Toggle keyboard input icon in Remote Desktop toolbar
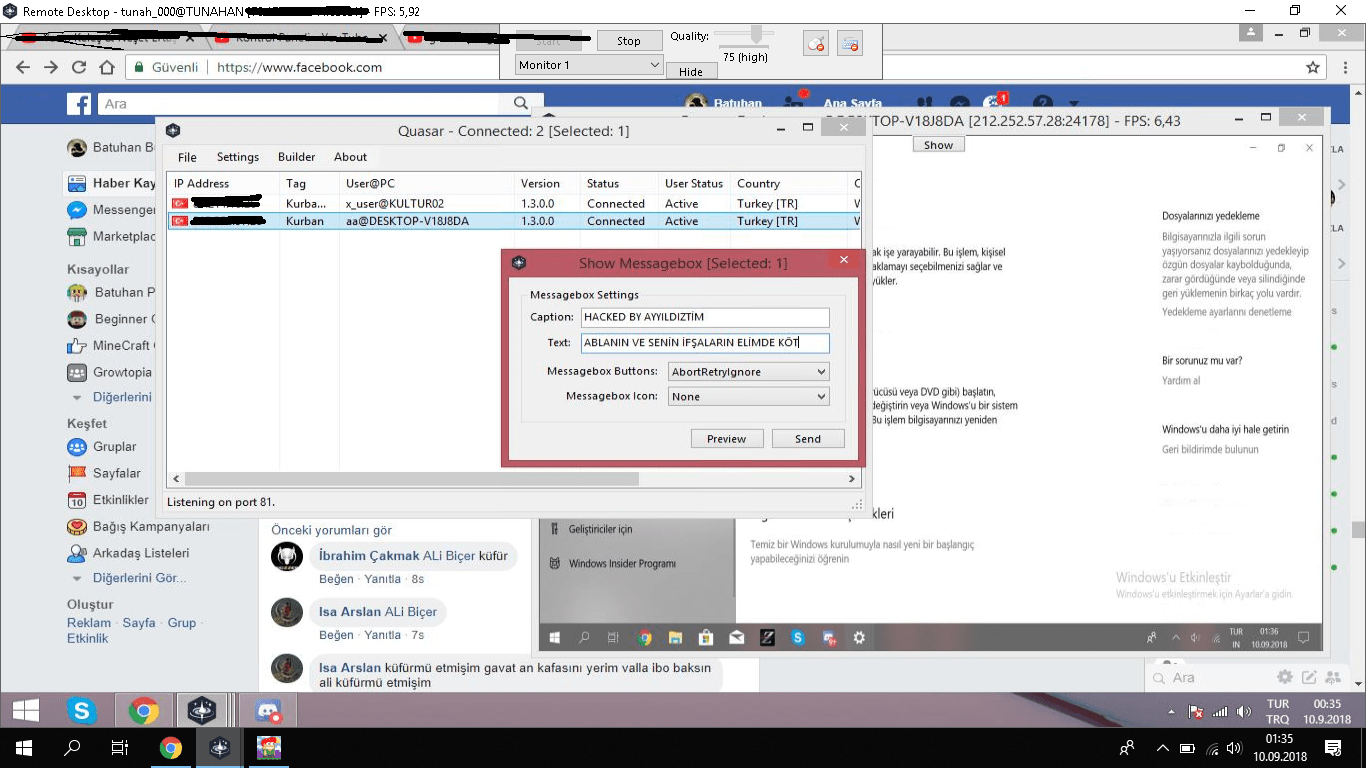The height and width of the screenshot is (768, 1366). [850, 43]
